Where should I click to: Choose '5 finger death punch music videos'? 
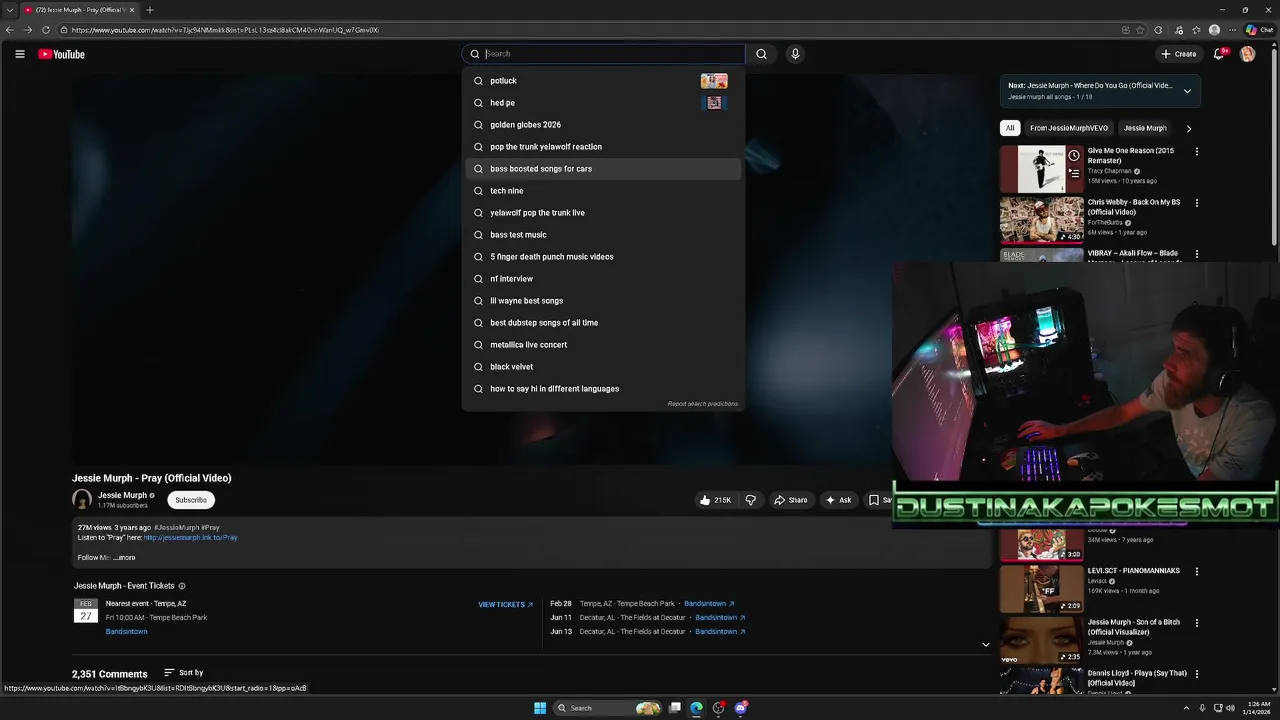(x=603, y=257)
